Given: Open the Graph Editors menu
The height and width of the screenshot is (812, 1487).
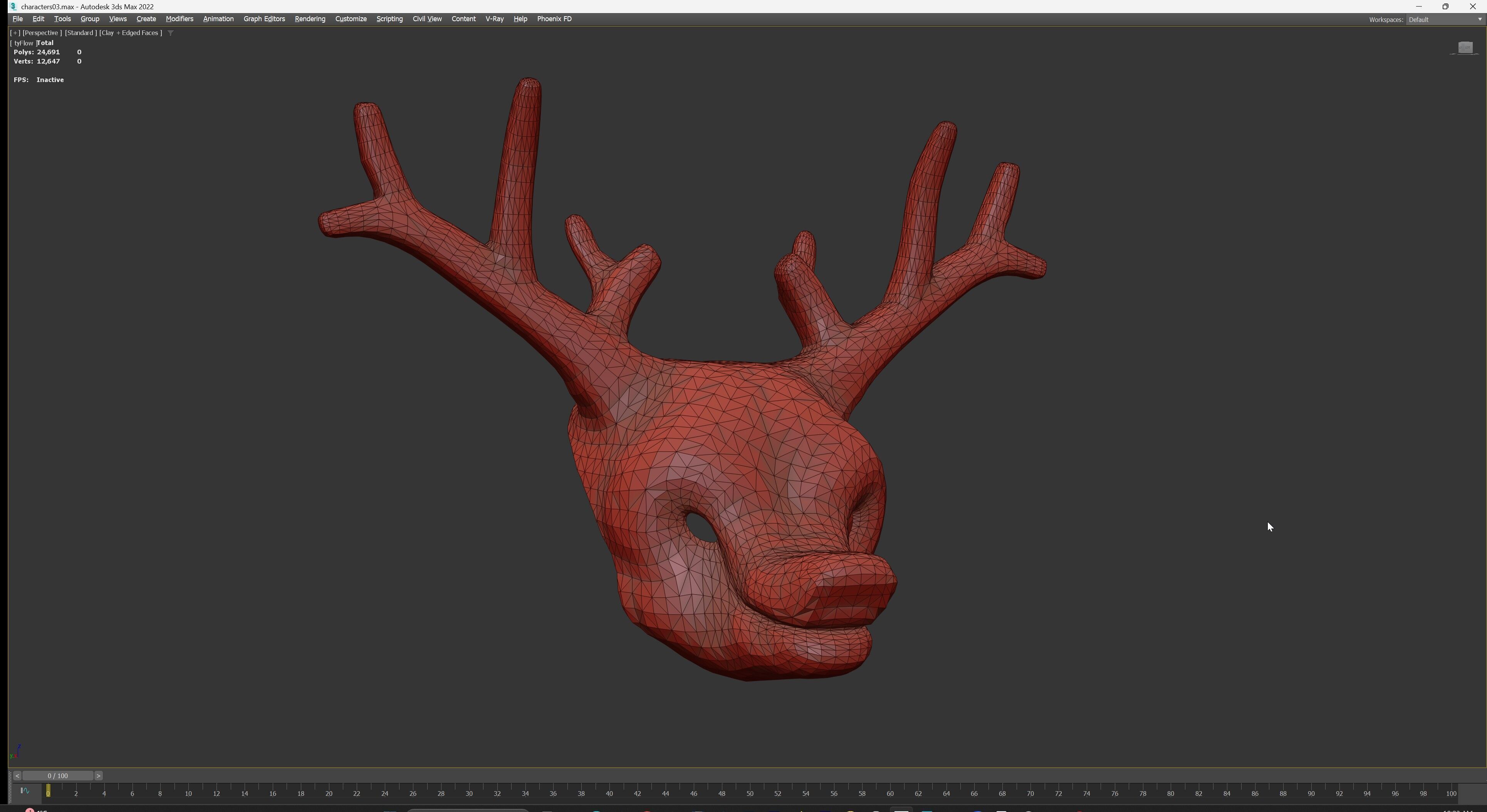Looking at the screenshot, I should click(x=264, y=19).
